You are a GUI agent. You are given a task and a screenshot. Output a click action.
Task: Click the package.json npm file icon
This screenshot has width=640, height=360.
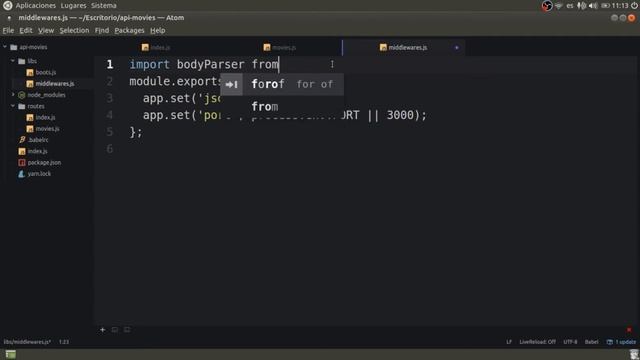22,162
